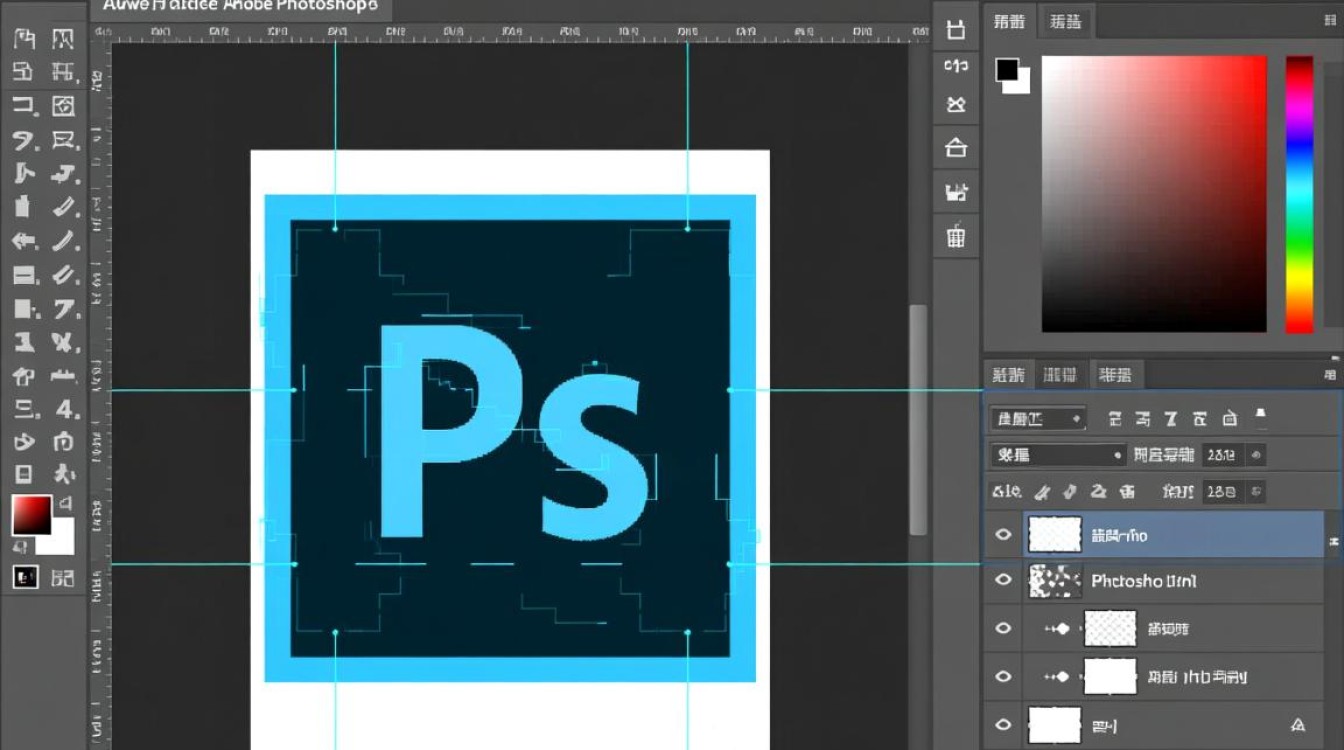
Task: Click the white background swatch in the color panel
Action: click(1019, 83)
